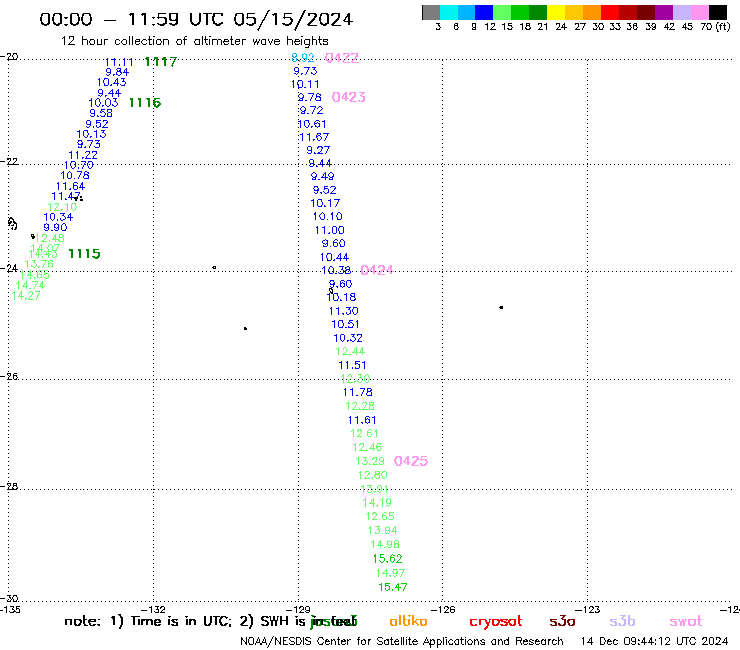Viewport: 740px width, 650px height.
Task: Select the 'cryosat' satellite label
Action: pos(496,622)
